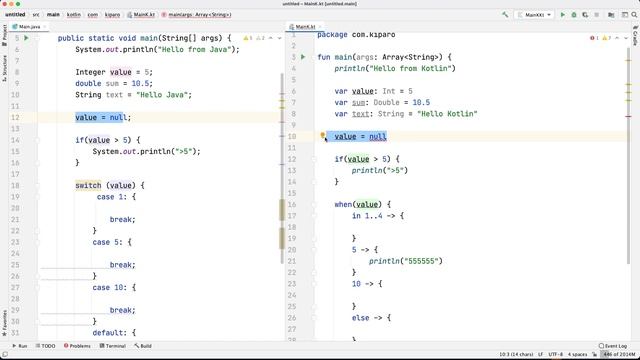Click the error count indicator in Kotlin editor
This screenshot has width=640, height=360.
tap(594, 38)
